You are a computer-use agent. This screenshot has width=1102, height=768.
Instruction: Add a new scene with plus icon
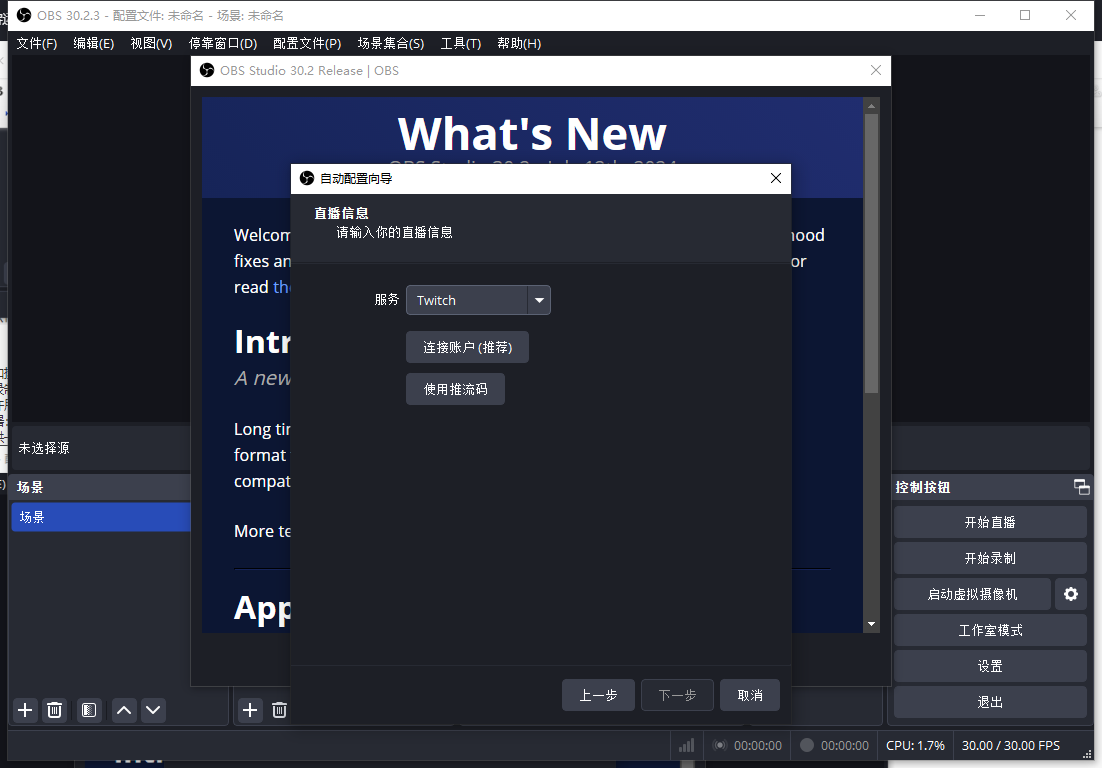25,710
